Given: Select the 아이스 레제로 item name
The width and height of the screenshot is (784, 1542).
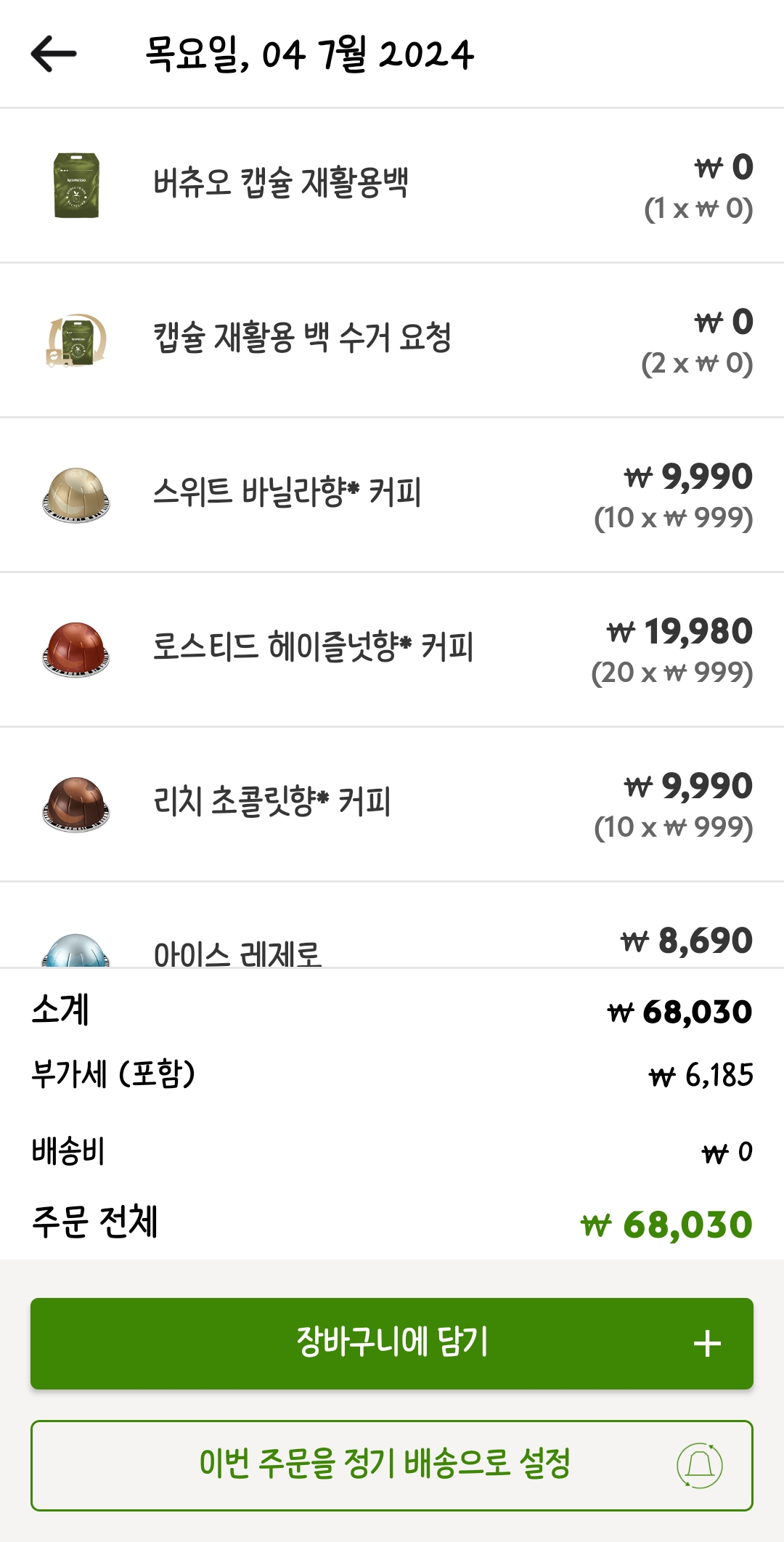Looking at the screenshot, I should [x=237, y=953].
